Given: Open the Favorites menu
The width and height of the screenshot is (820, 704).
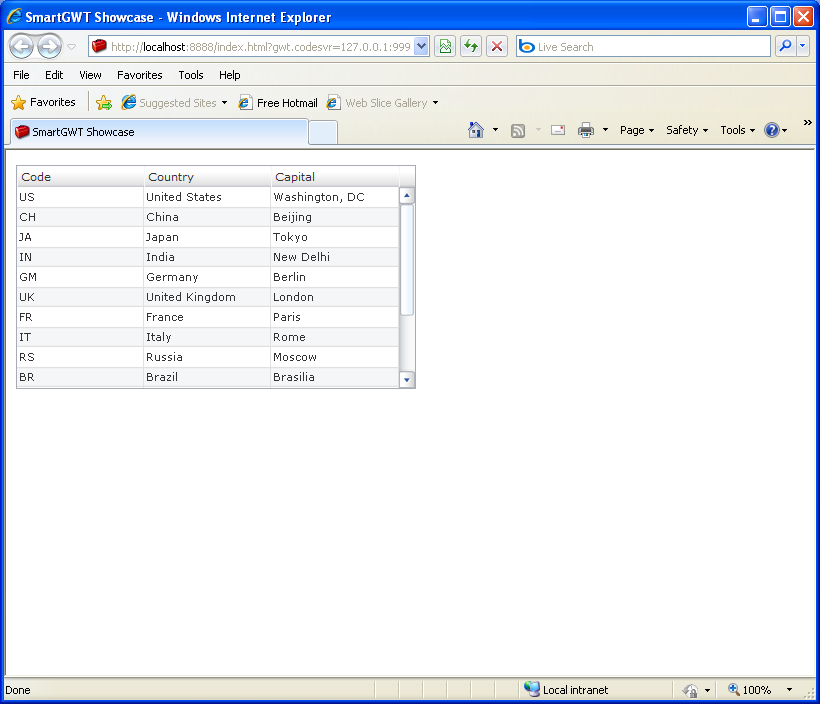Looking at the screenshot, I should point(140,75).
